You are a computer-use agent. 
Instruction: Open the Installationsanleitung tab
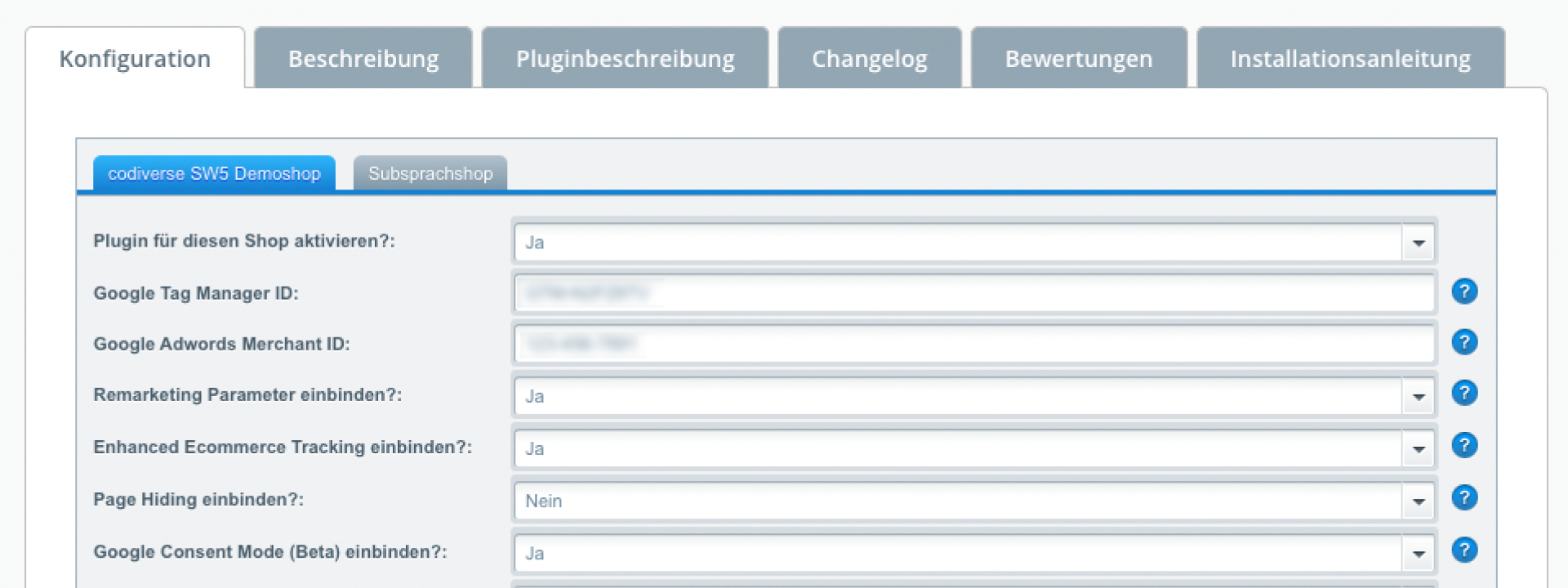click(1351, 58)
